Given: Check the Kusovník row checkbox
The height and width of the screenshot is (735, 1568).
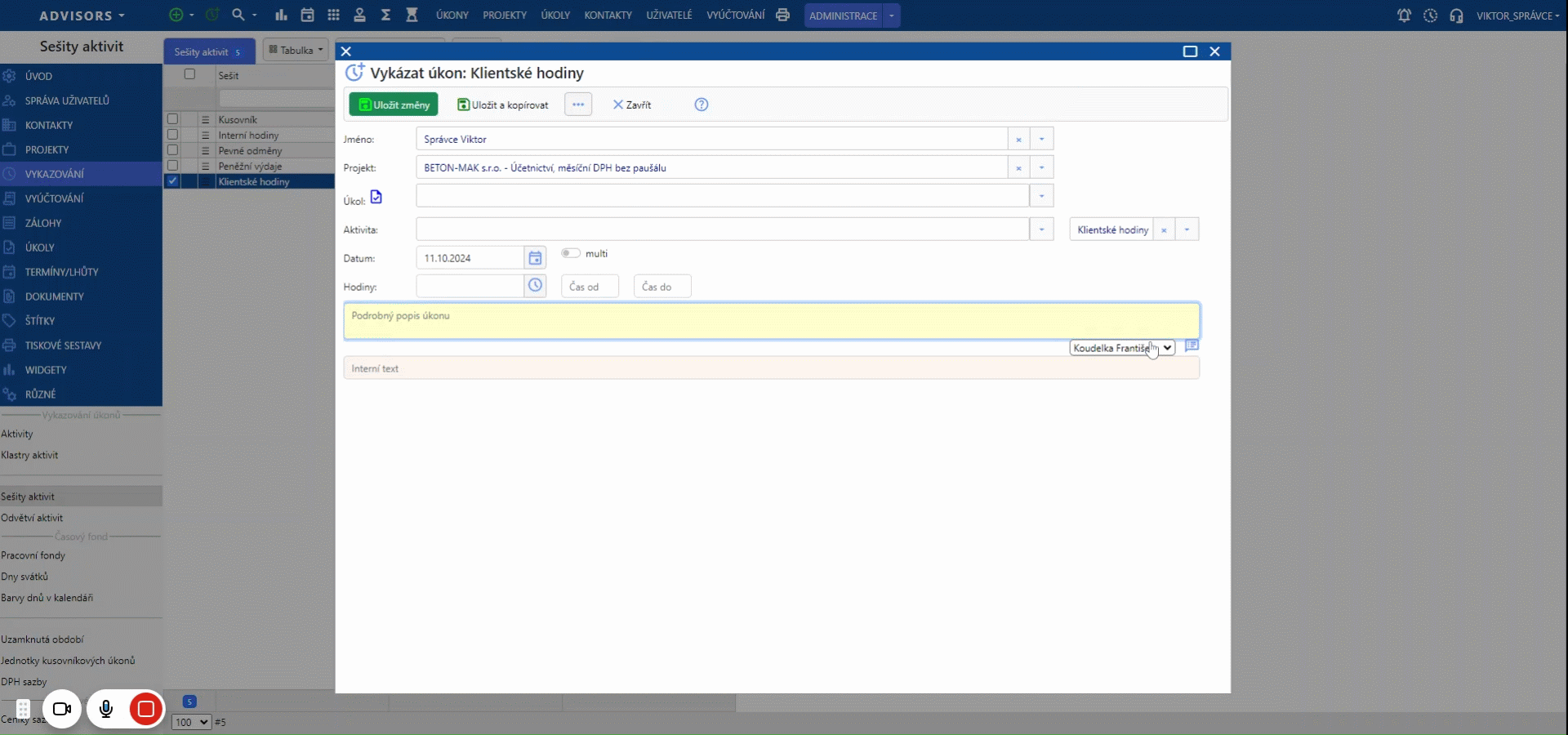Looking at the screenshot, I should click(172, 119).
